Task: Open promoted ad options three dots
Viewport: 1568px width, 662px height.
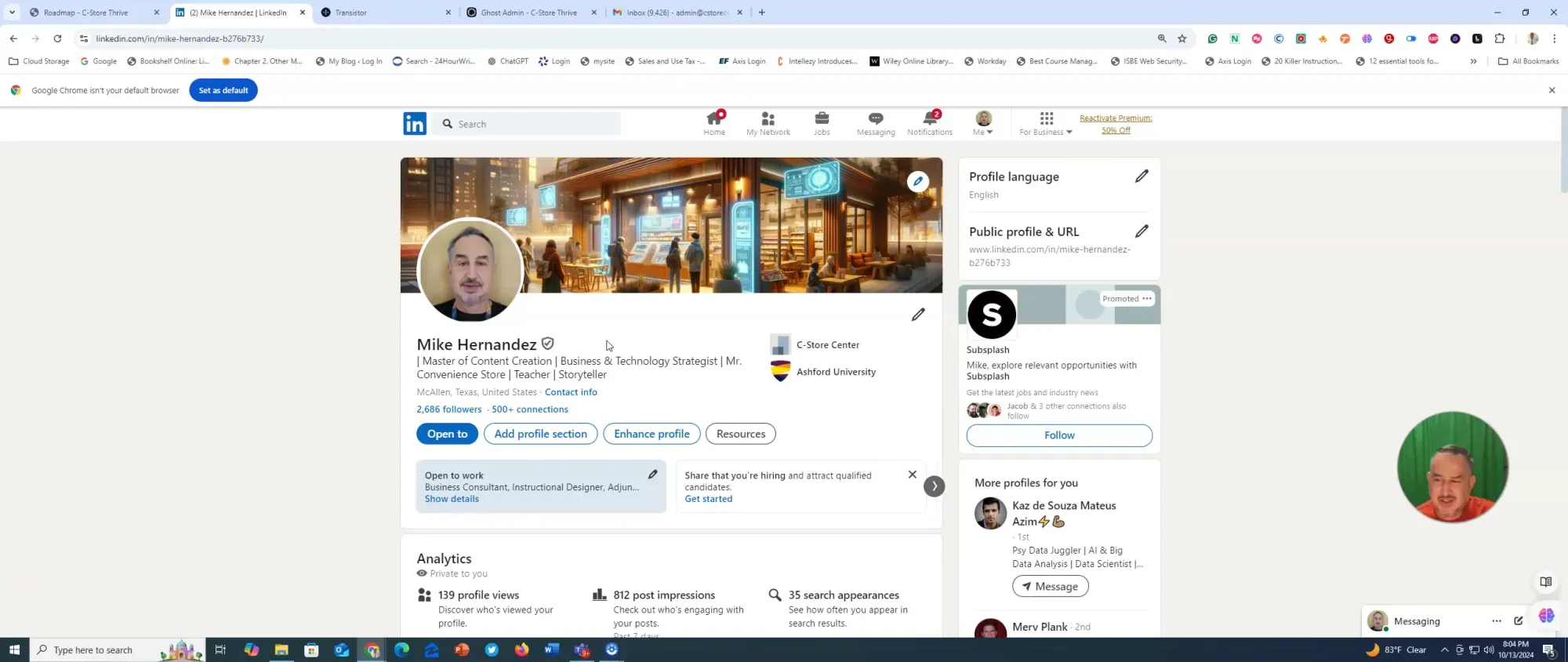Action: click(x=1147, y=299)
